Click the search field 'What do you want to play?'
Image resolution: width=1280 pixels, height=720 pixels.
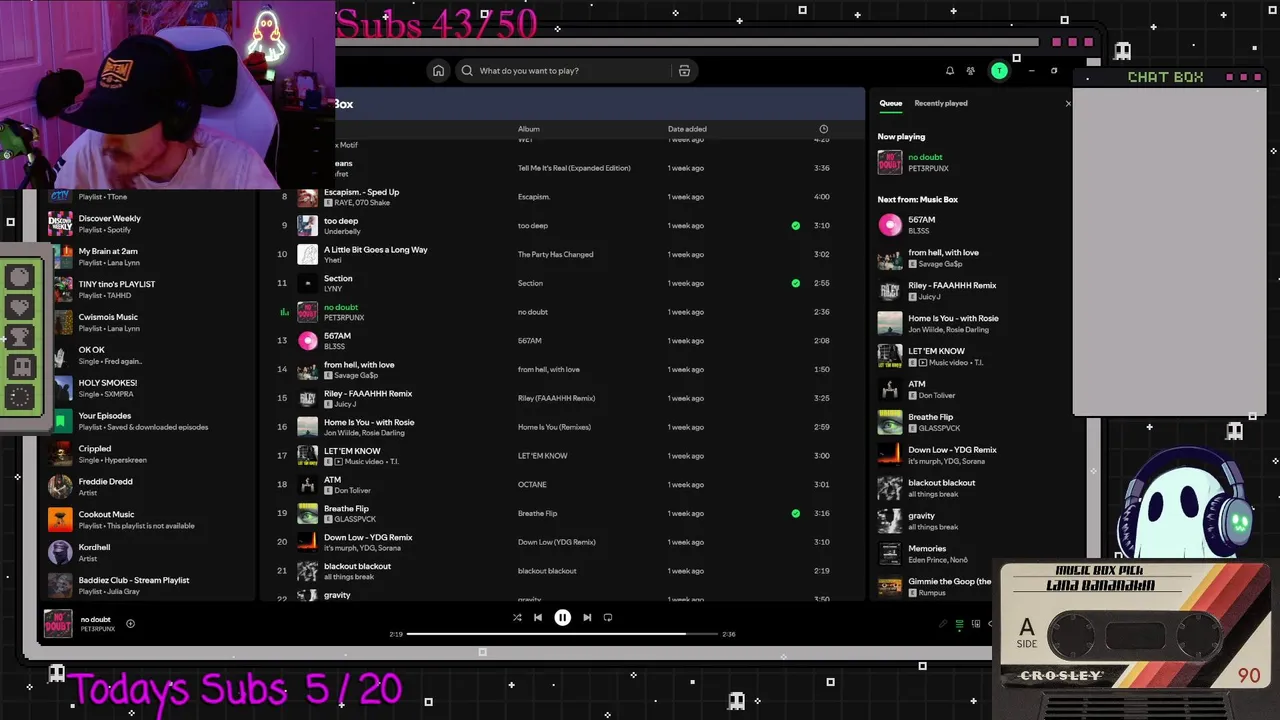click(x=575, y=71)
